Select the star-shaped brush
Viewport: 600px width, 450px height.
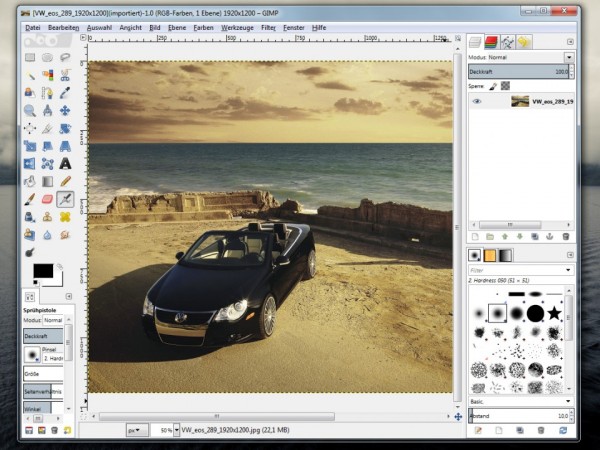click(553, 313)
